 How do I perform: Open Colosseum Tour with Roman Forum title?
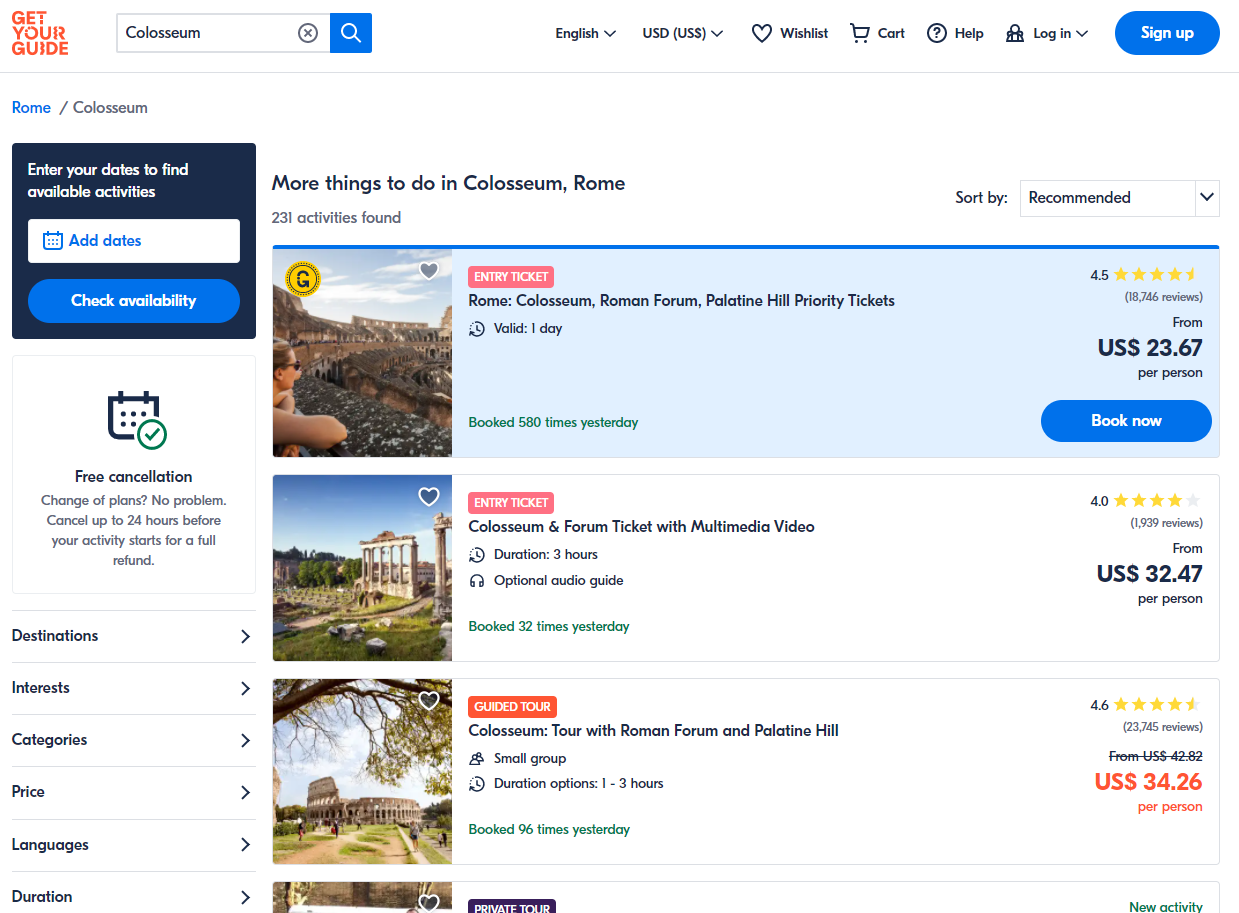(653, 731)
